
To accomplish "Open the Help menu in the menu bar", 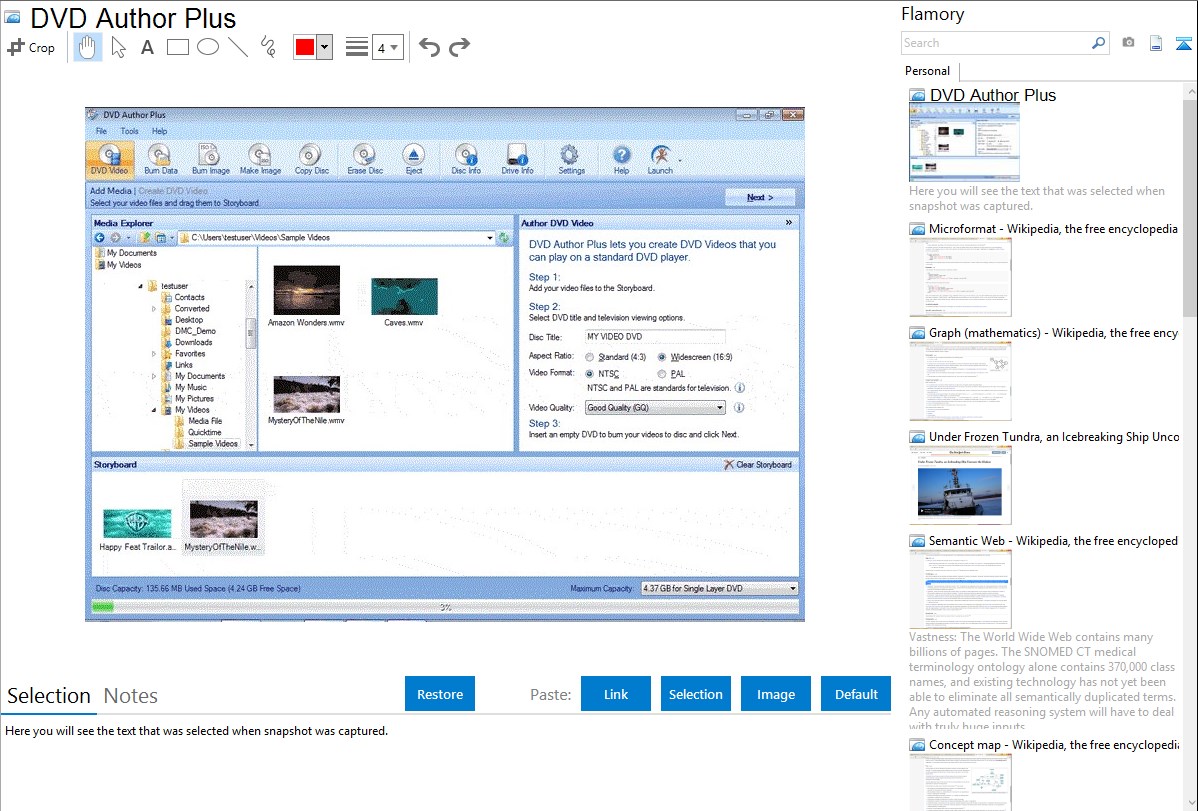I will click(159, 131).
